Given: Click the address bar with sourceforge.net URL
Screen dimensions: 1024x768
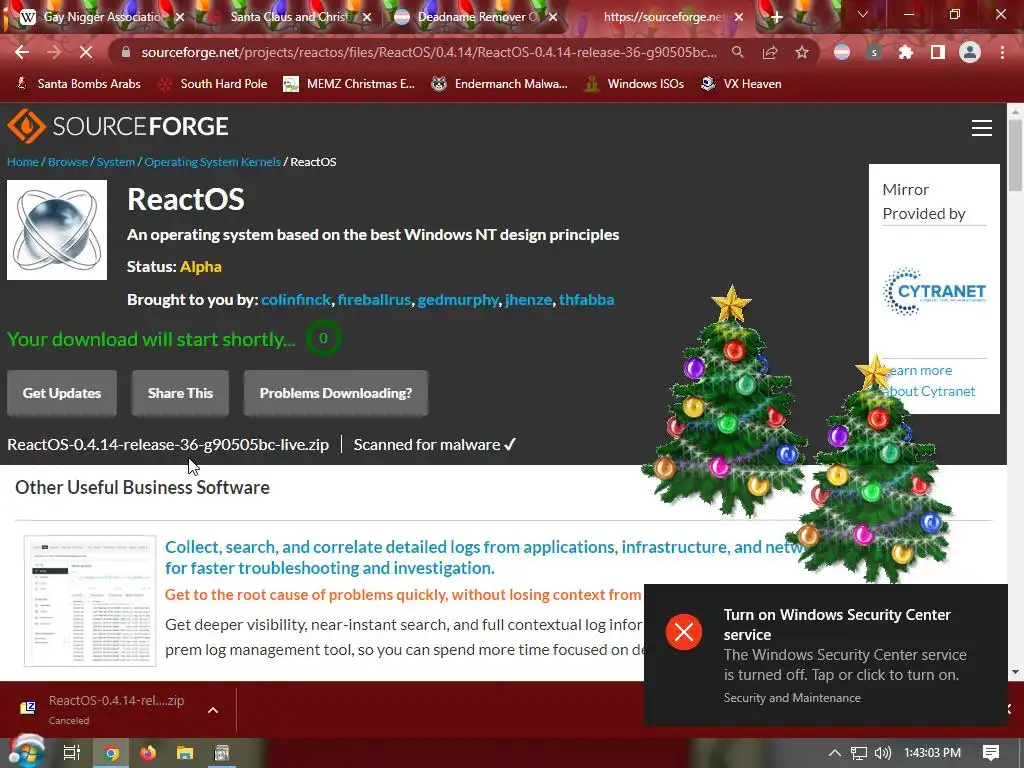Looking at the screenshot, I should click(429, 52).
